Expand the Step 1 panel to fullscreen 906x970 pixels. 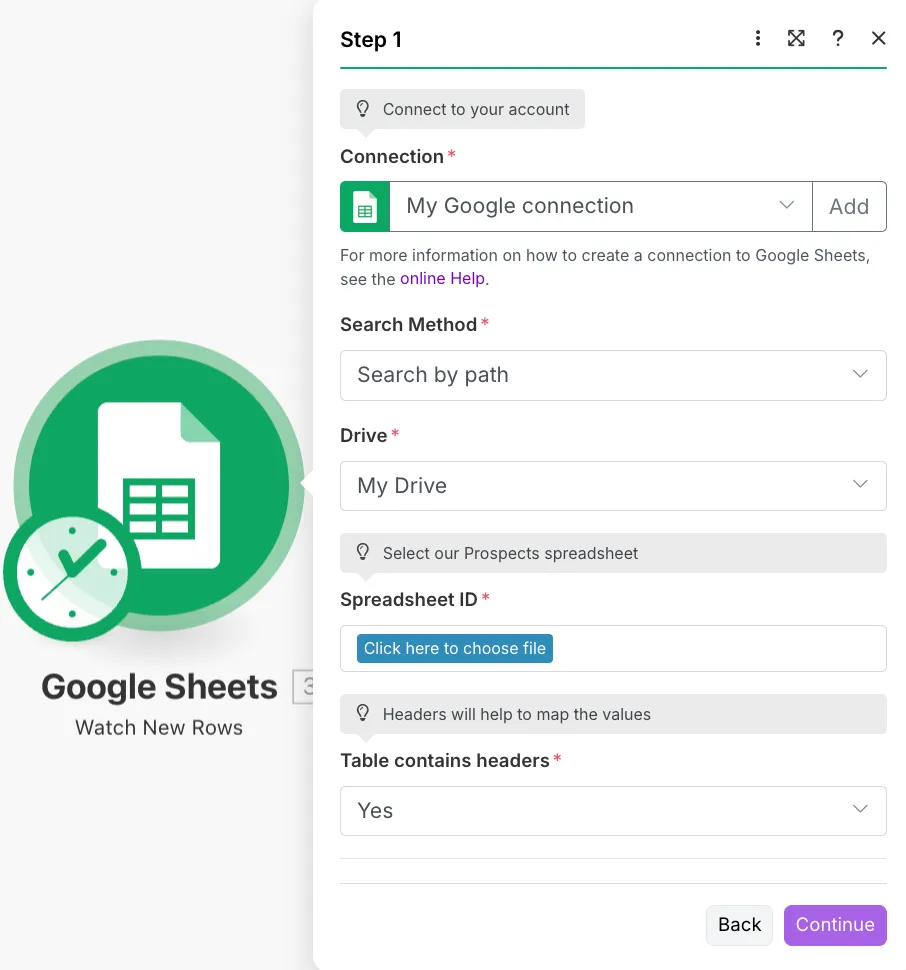click(x=796, y=38)
